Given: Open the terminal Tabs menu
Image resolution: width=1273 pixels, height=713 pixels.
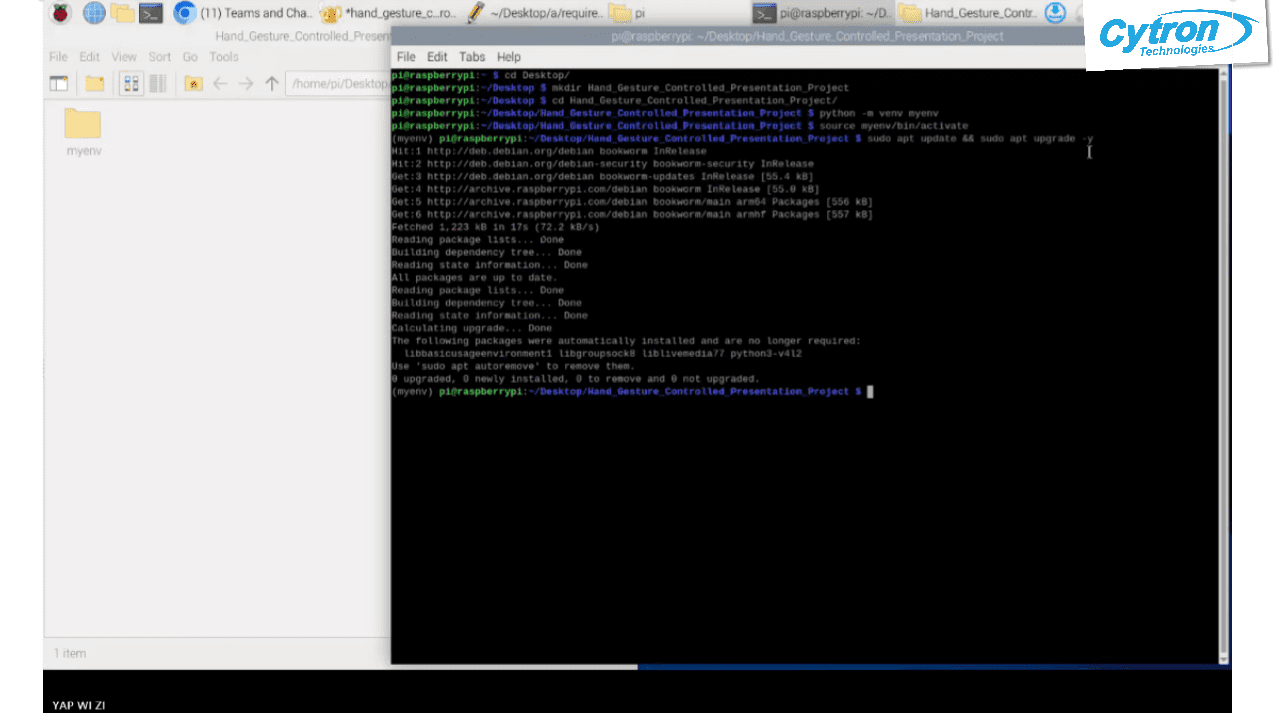Looking at the screenshot, I should (472, 57).
